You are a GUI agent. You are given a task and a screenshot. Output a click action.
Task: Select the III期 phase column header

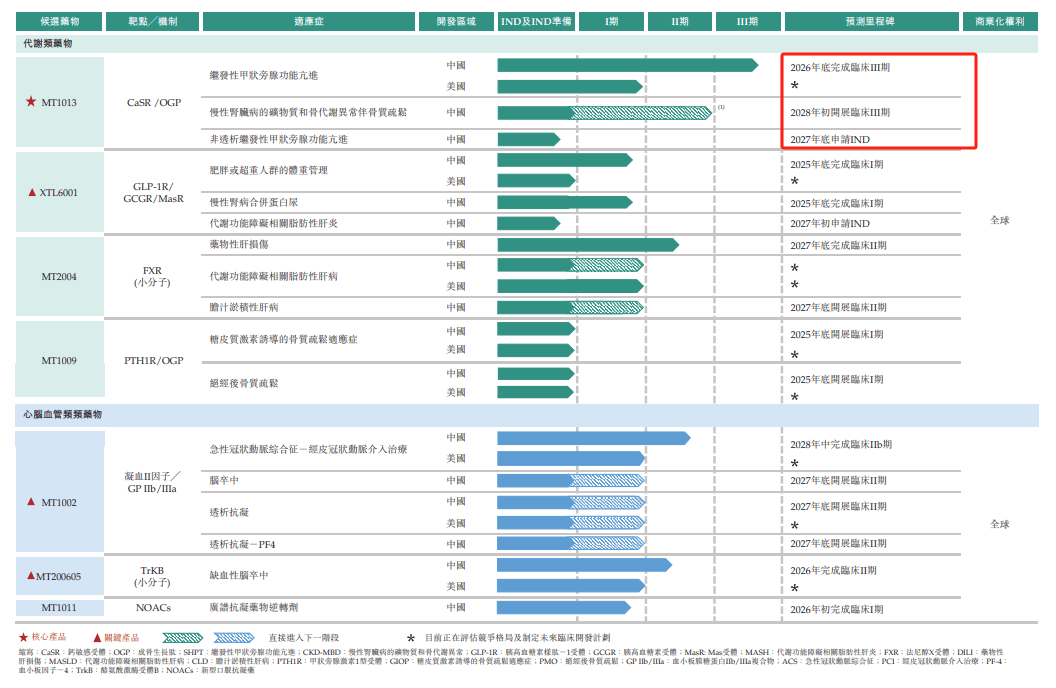(x=746, y=21)
